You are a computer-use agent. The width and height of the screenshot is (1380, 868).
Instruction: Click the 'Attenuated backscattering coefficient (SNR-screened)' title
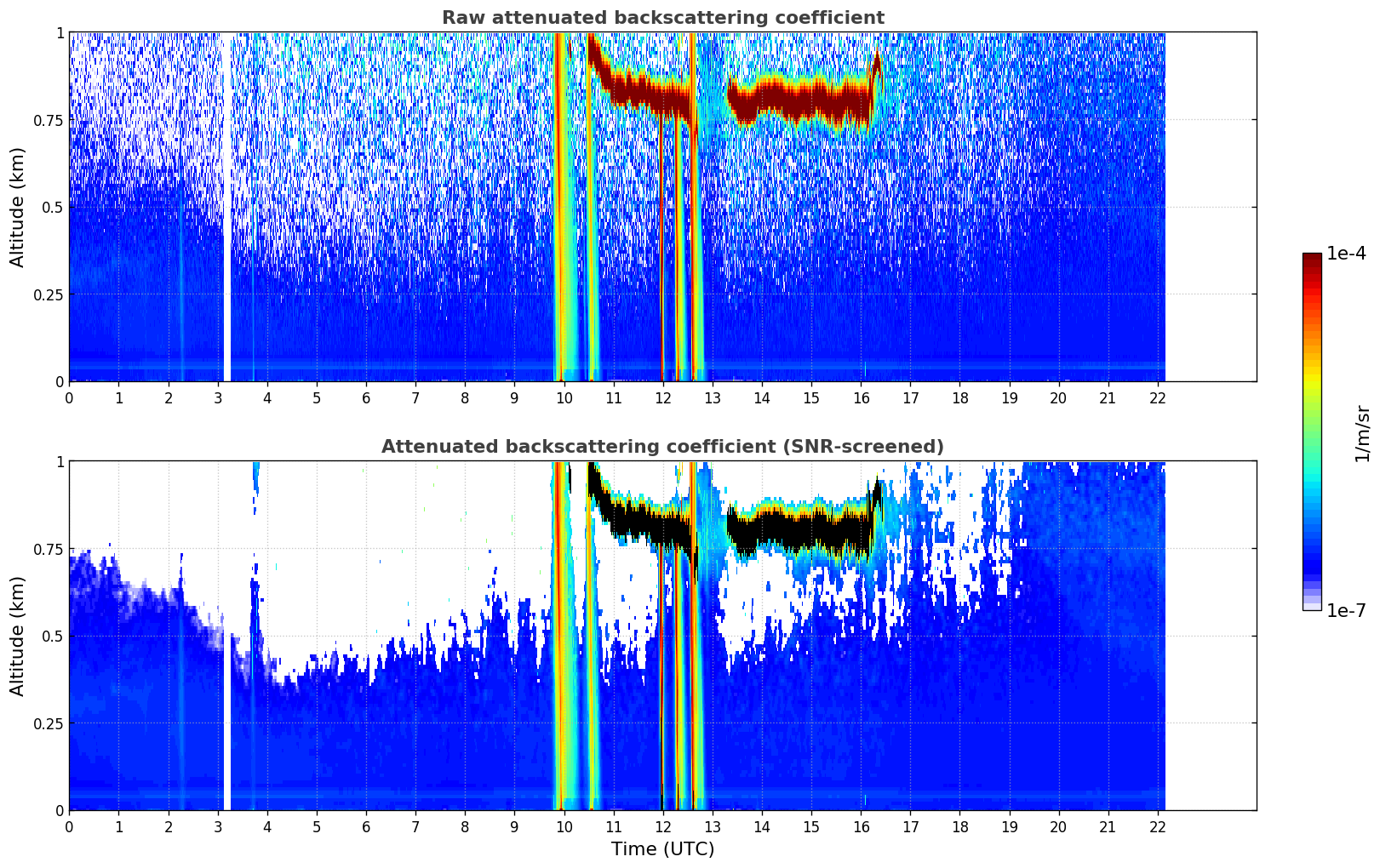662,447
